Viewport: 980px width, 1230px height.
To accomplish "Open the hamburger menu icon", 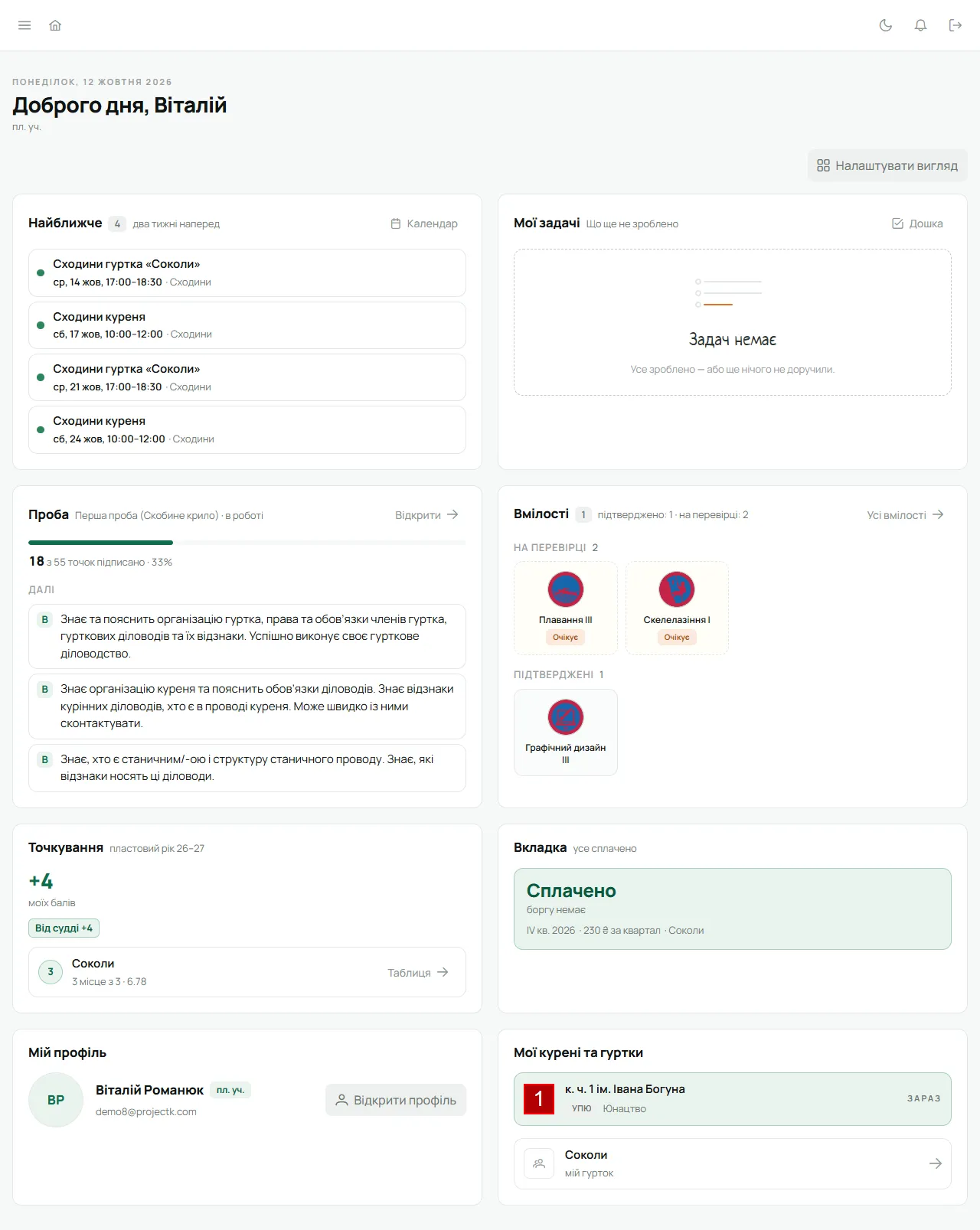I will point(24,25).
